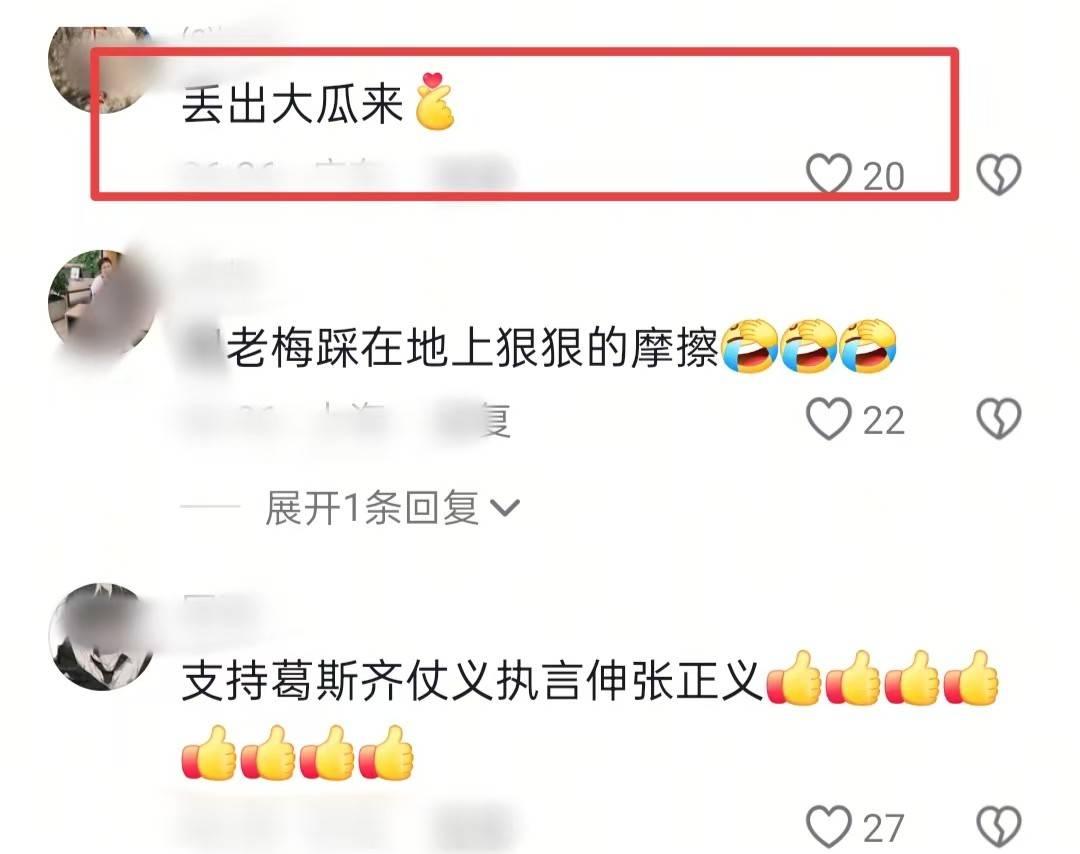This screenshot has width=1080, height=854.
Task: Click the like count 20
Action: (x=883, y=177)
